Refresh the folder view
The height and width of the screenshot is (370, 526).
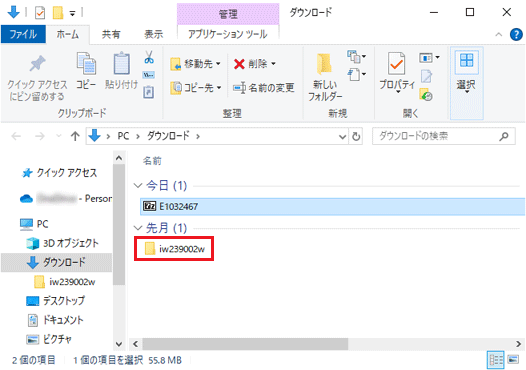click(356, 137)
